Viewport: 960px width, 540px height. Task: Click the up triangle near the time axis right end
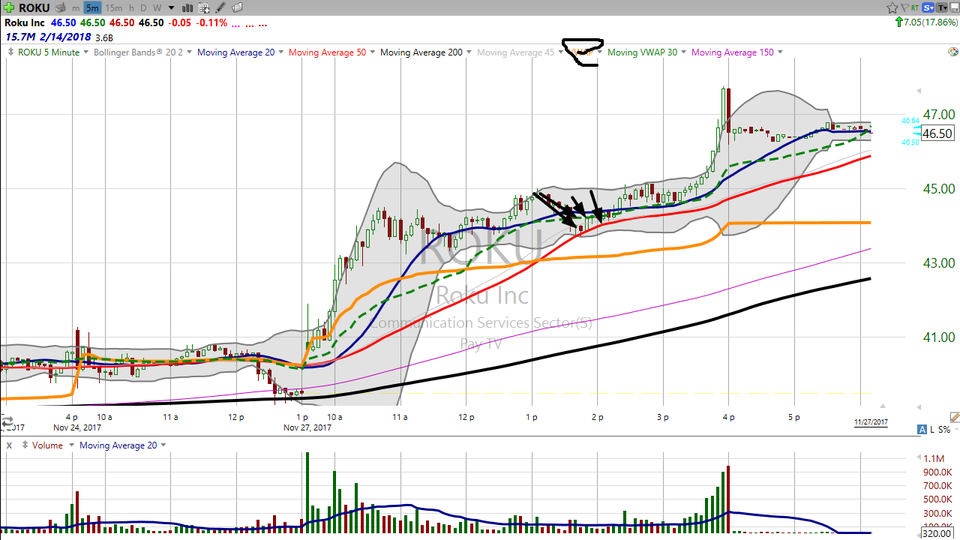coord(883,406)
